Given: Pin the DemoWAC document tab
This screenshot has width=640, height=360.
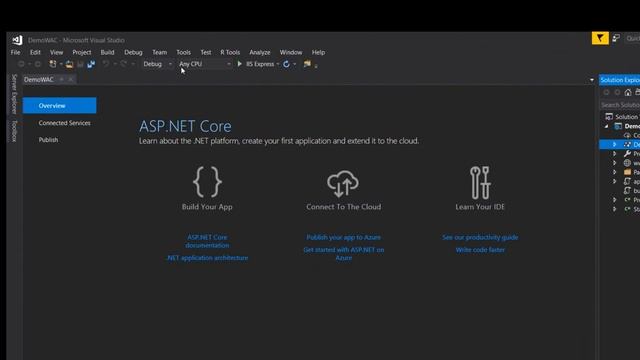Looking at the screenshot, I should pyautogui.click(x=62, y=79).
